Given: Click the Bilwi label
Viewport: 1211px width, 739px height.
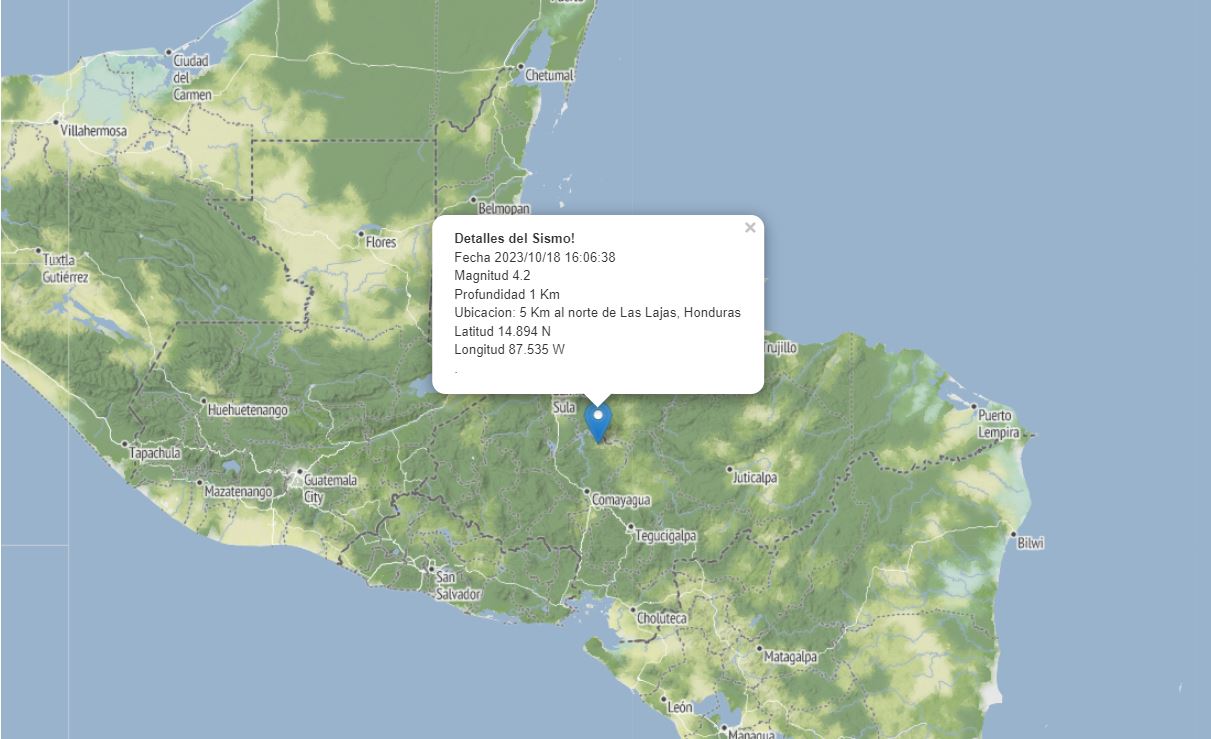Looking at the screenshot, I should click(x=1031, y=543).
